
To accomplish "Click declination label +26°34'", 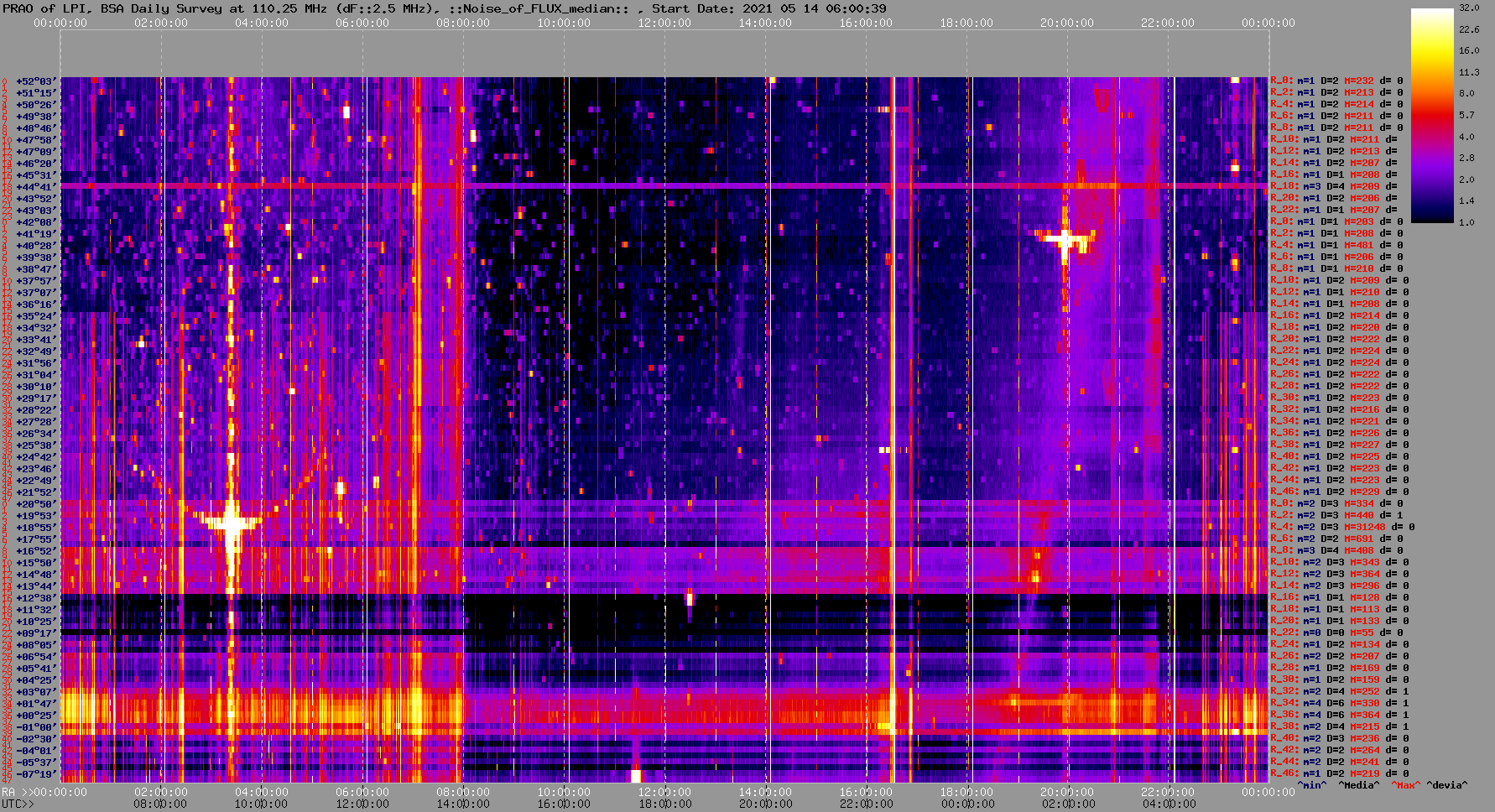I will [36, 434].
